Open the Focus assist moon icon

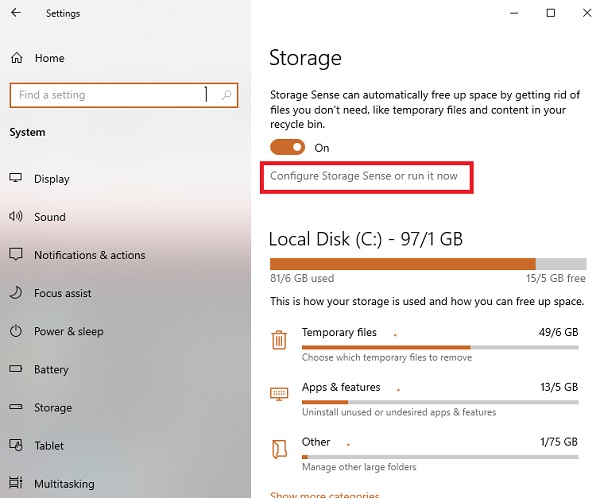coord(16,293)
